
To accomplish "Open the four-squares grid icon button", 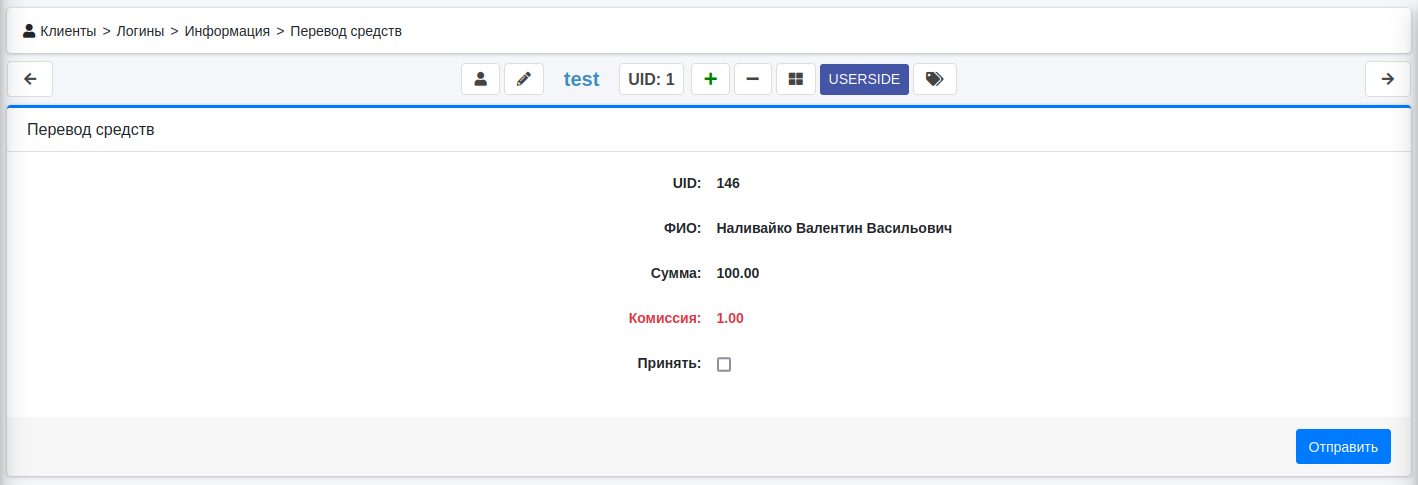I will [x=796, y=79].
